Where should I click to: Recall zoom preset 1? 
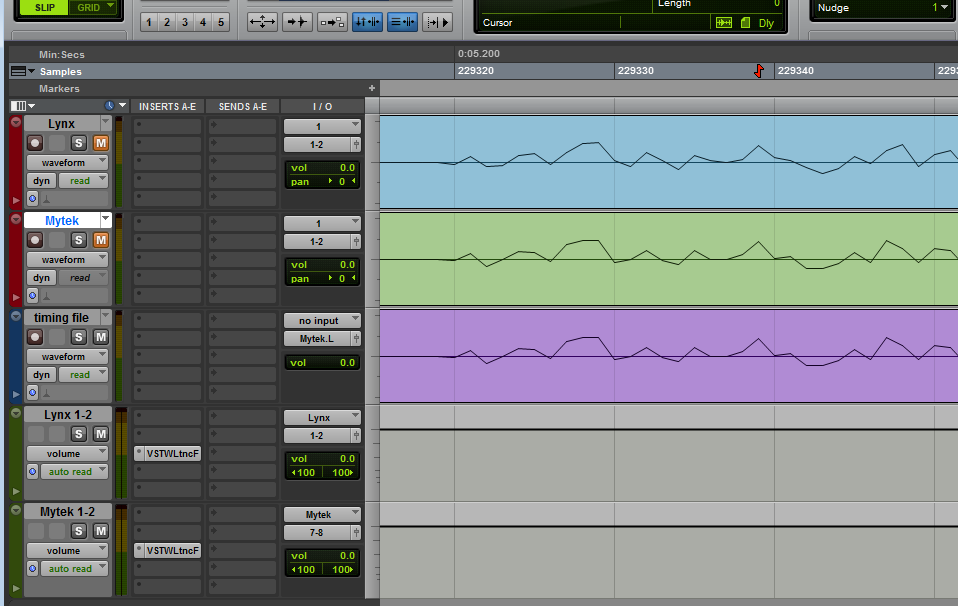pos(148,23)
